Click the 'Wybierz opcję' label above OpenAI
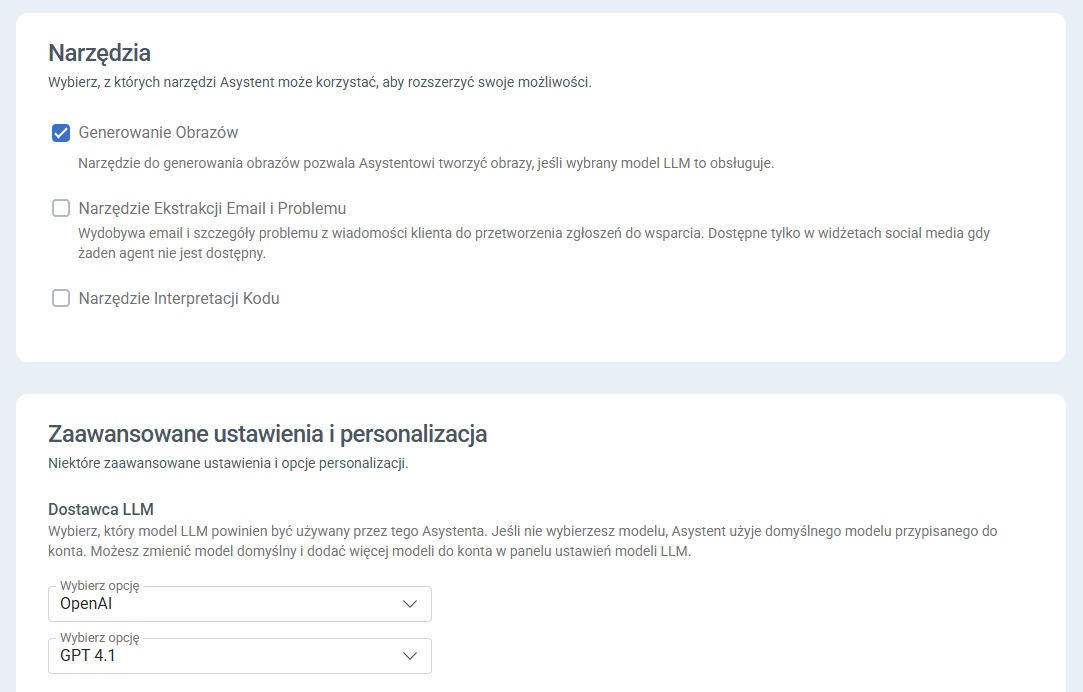1083x692 pixels. pos(99,586)
